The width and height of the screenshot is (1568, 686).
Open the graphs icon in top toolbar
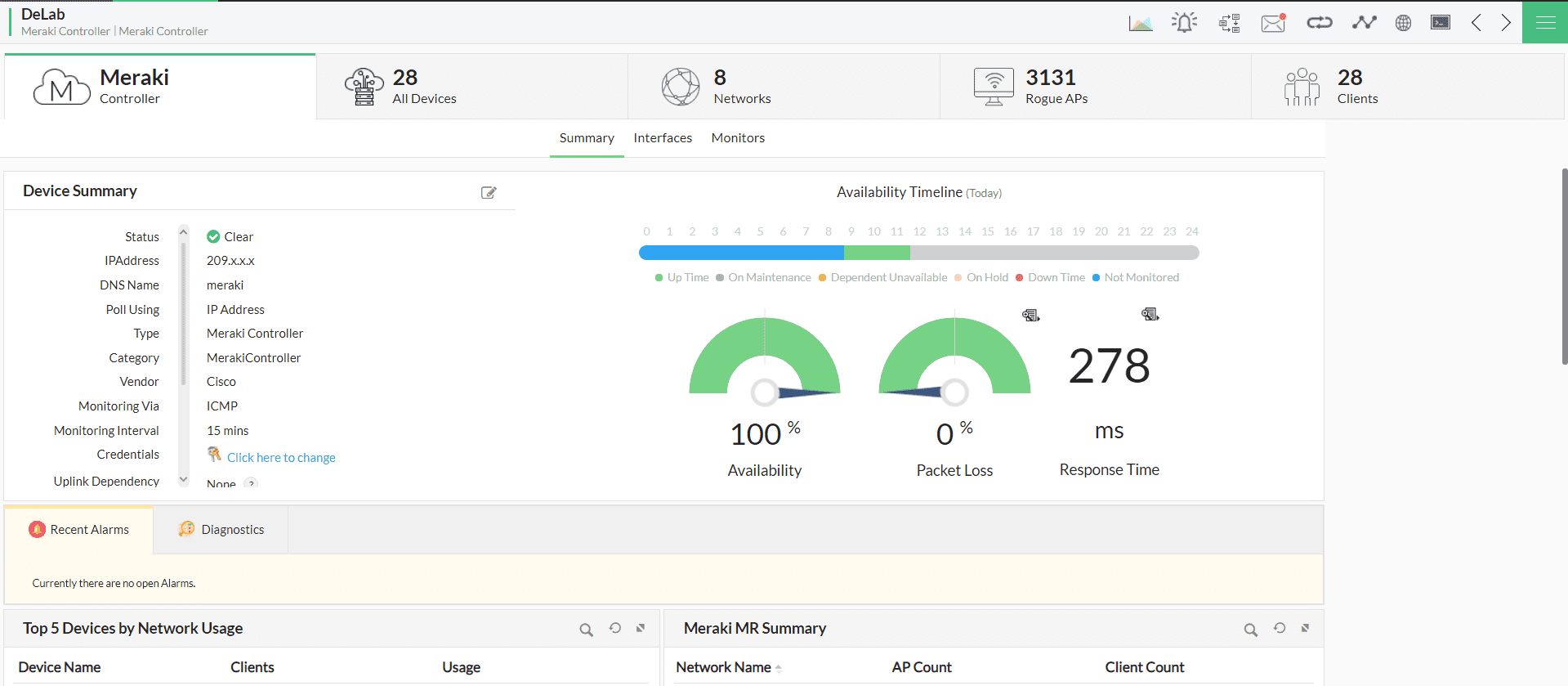click(x=1141, y=23)
